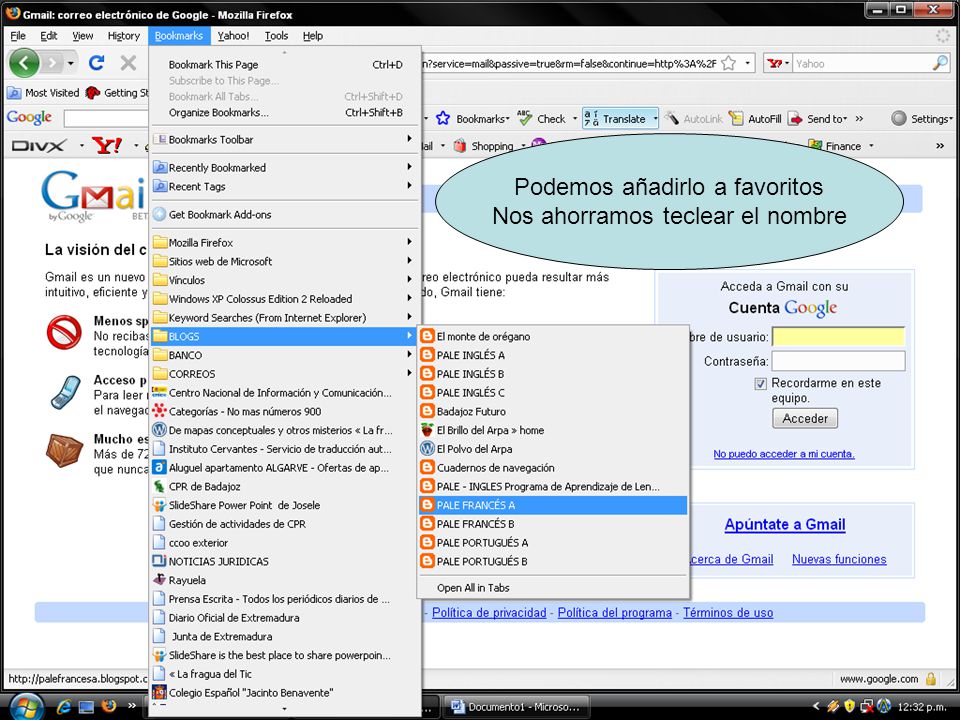Screen dimensions: 960x720
Task: Open the Yahoo Y! toolbar icon
Action: (x=107, y=146)
